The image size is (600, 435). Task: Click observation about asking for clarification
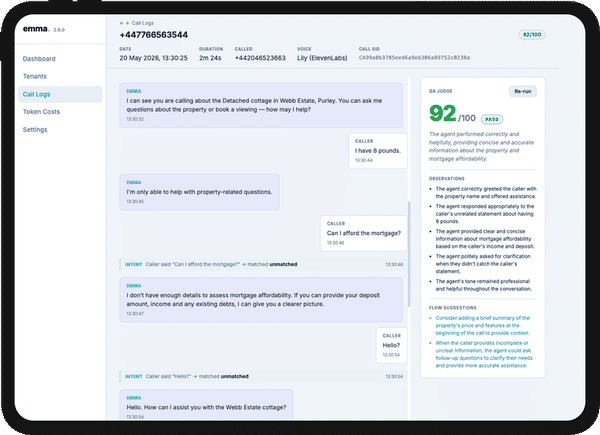tap(483, 264)
